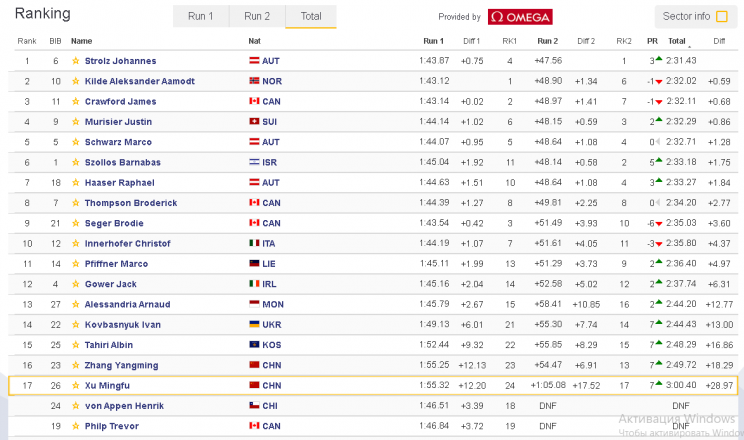Click the Name column header
The width and height of the screenshot is (744, 440).
[x=82, y=41]
